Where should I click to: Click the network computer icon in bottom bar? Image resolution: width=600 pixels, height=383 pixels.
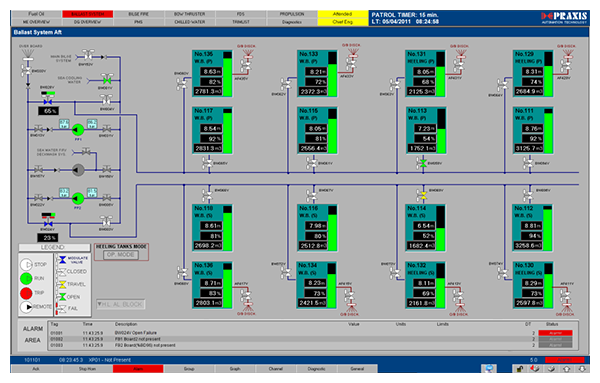coord(489,369)
